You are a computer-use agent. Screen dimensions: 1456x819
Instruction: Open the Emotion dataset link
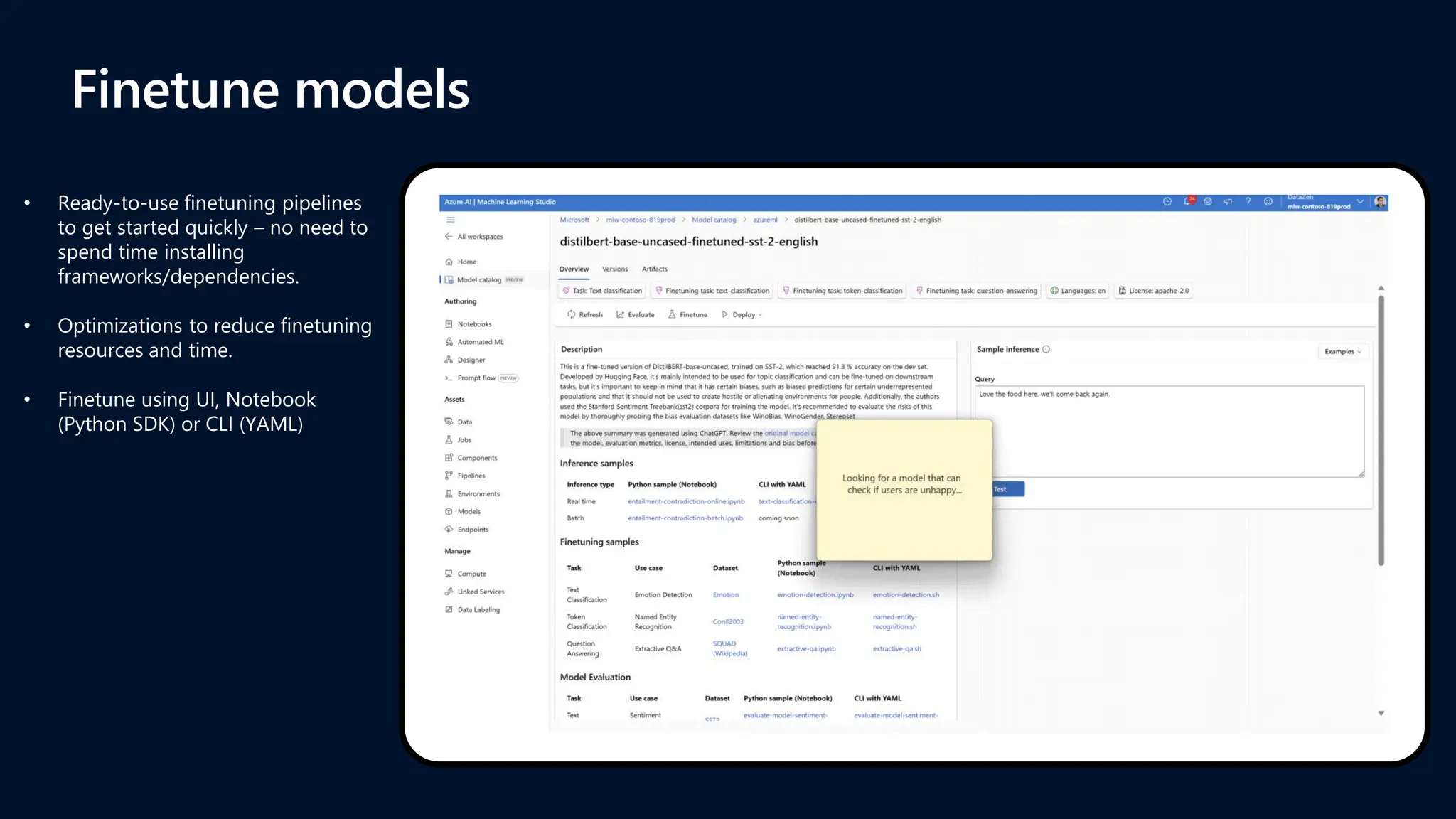pos(725,595)
